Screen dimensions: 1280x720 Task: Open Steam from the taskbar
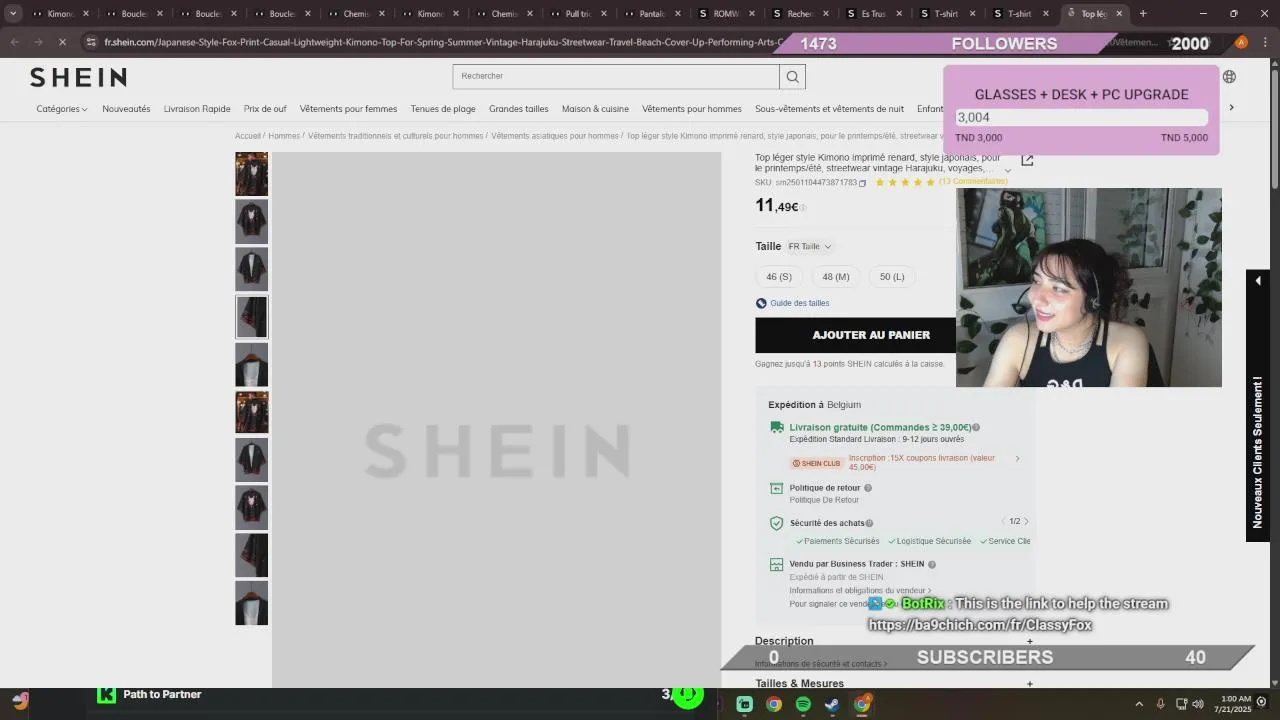[832, 704]
